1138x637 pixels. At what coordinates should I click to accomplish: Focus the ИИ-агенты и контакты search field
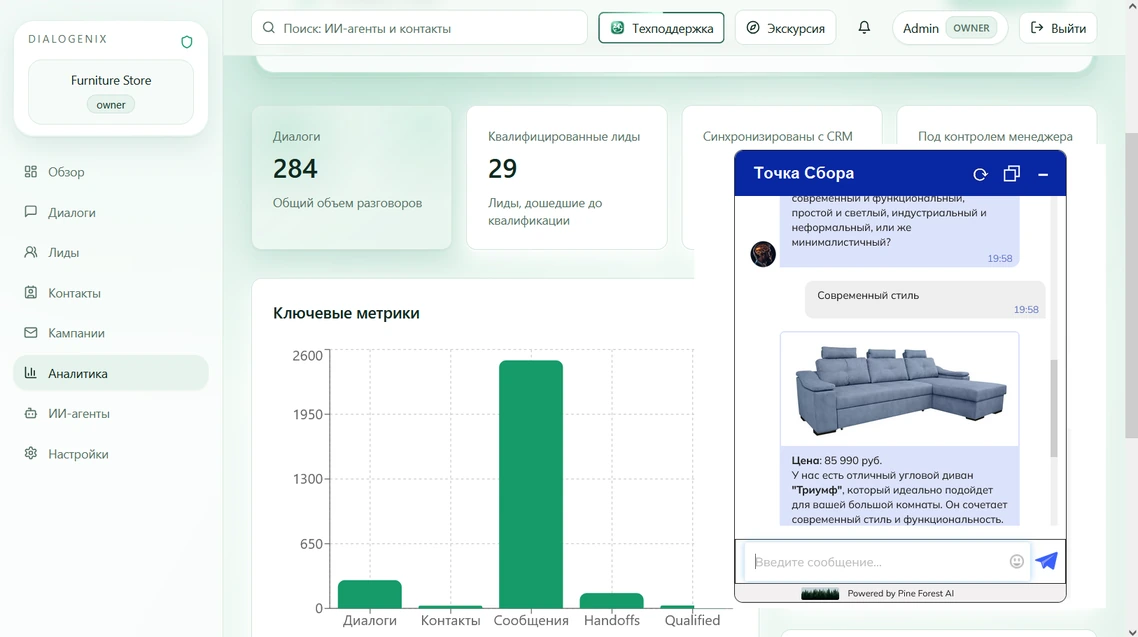pos(419,28)
